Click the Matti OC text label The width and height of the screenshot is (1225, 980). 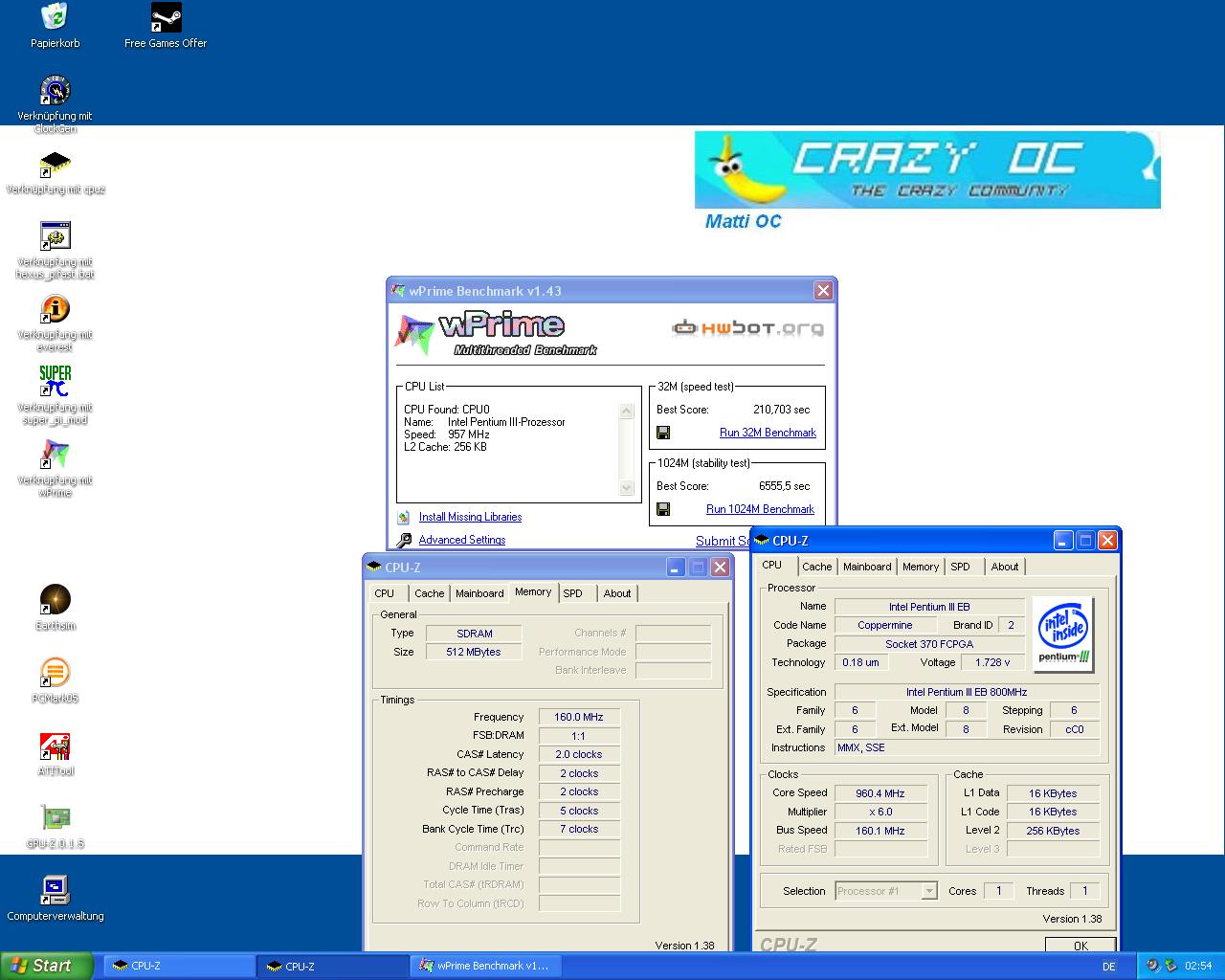click(744, 221)
